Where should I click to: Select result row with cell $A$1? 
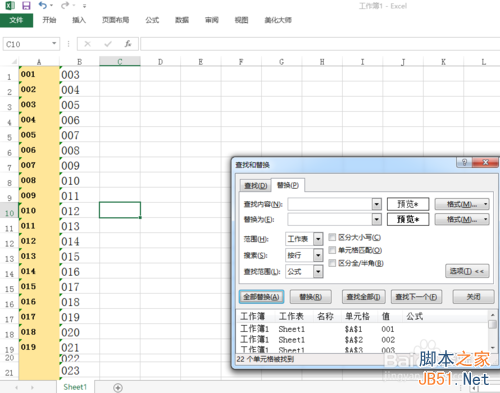pyautogui.click(x=362, y=329)
